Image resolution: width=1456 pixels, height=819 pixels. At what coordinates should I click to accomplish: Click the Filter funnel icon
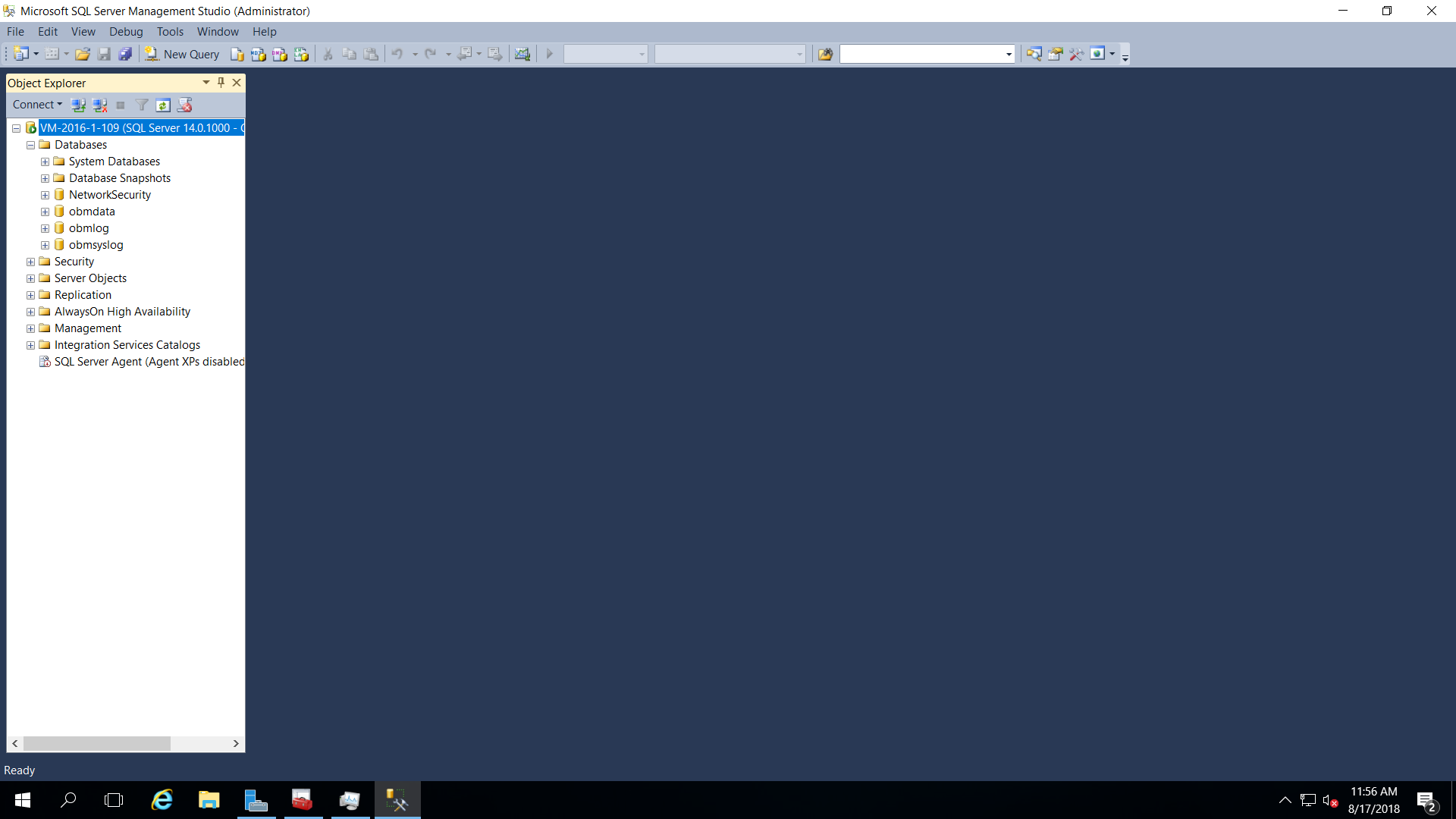142,105
